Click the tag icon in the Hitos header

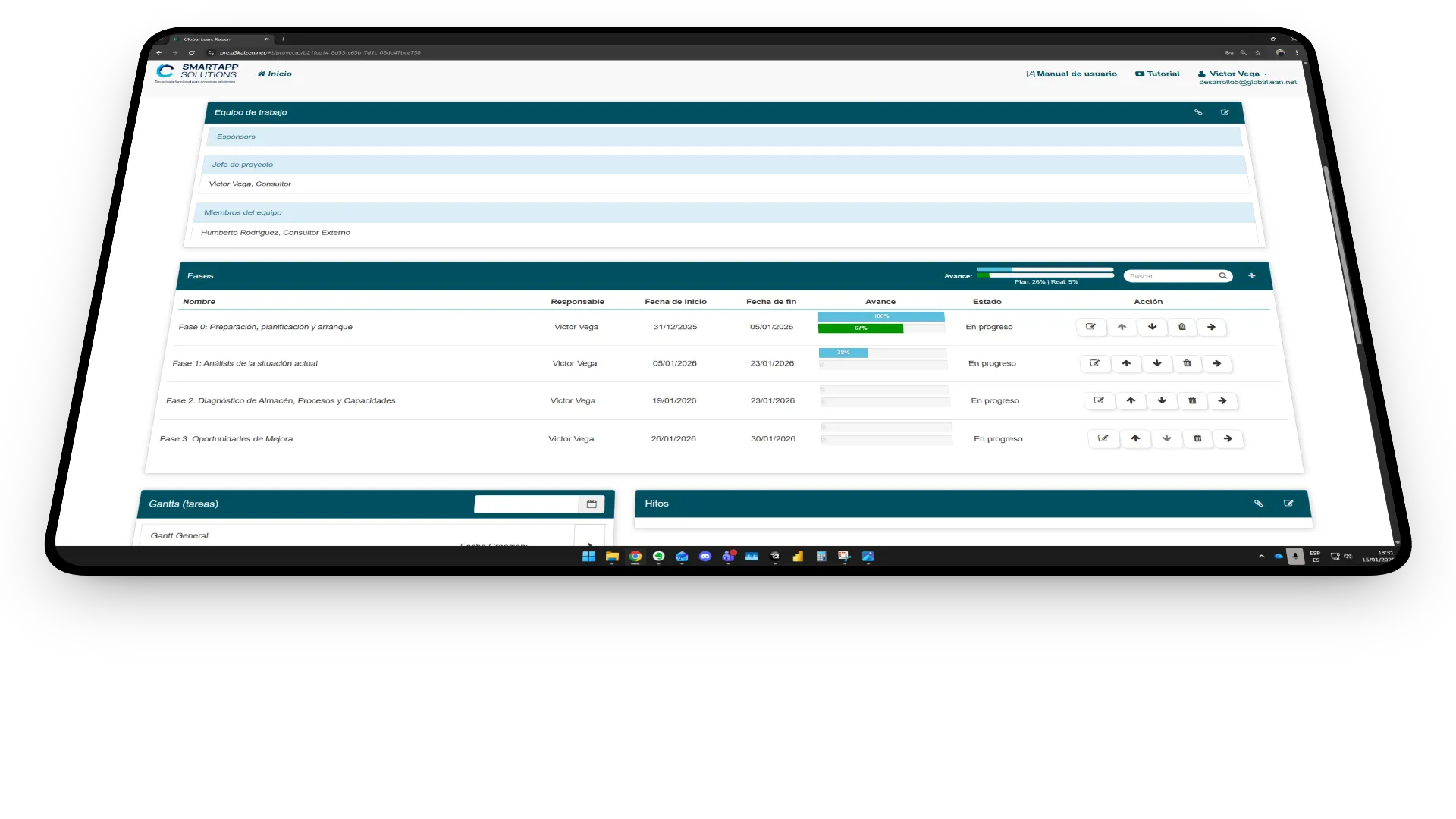pos(1258,504)
